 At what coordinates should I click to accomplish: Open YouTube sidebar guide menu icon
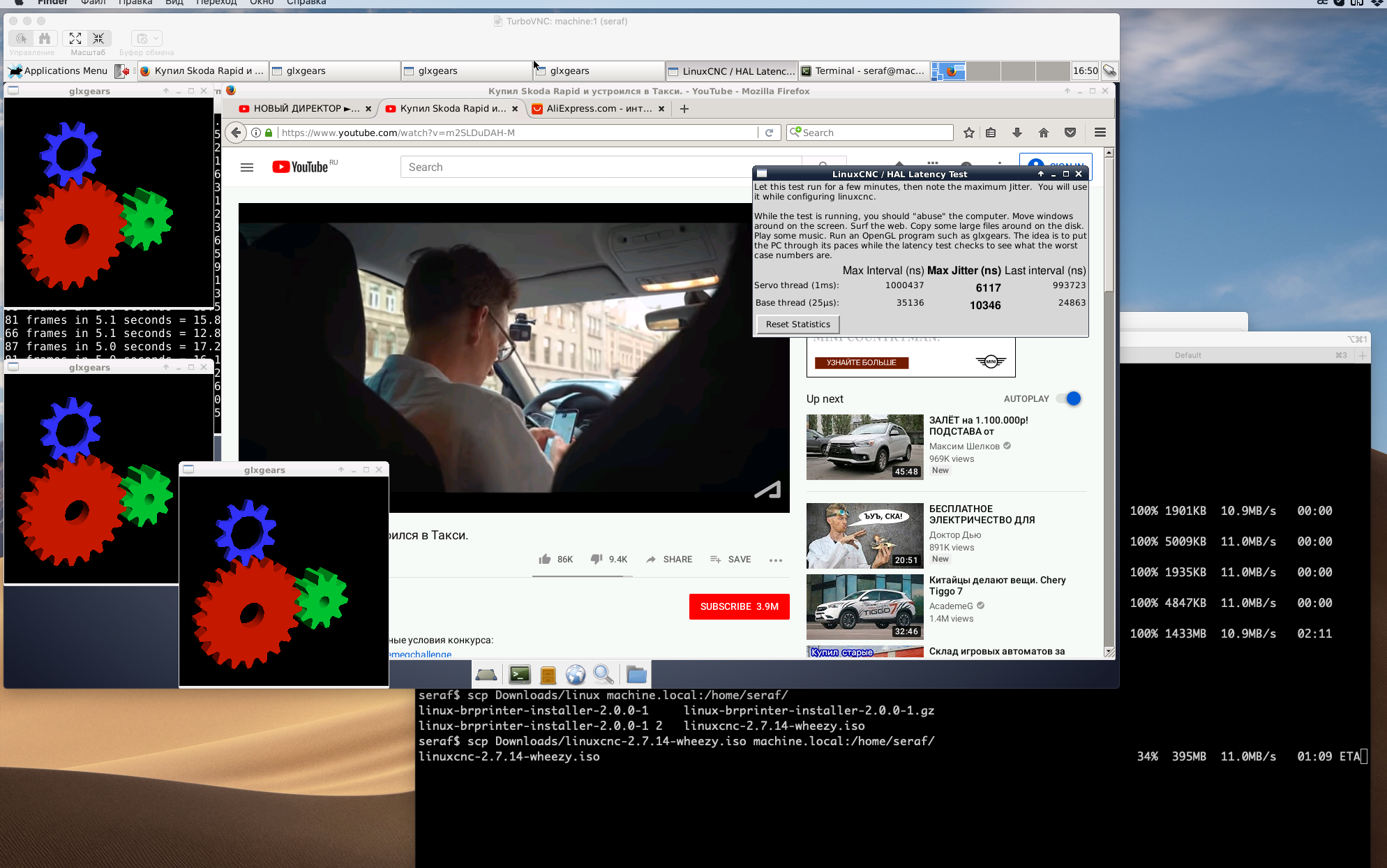(x=247, y=167)
